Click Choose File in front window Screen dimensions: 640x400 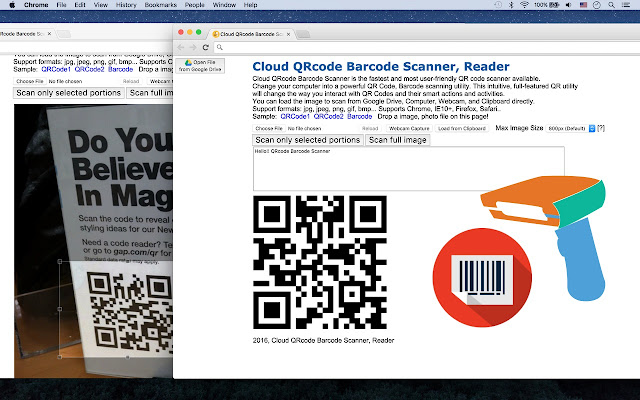[x=269, y=128]
